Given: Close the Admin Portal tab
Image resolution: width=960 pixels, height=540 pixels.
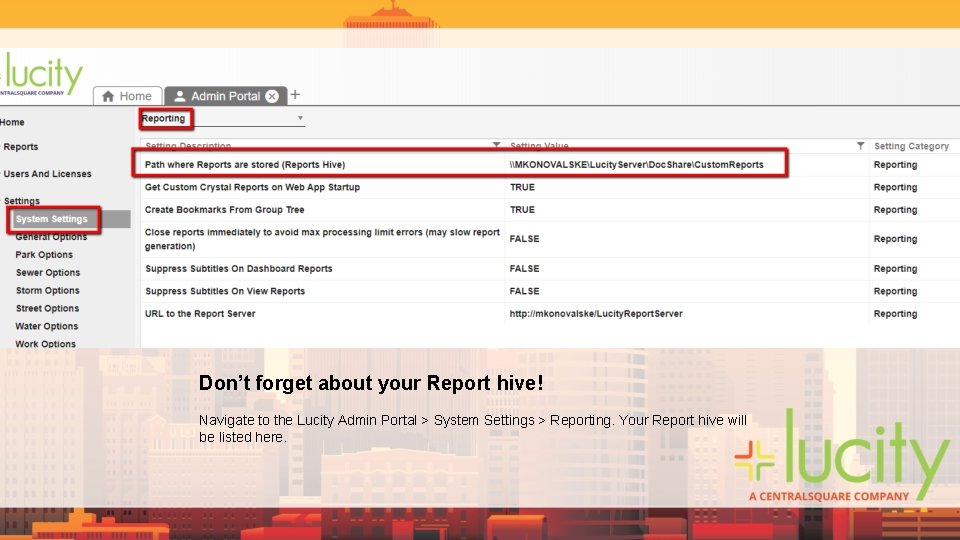Looking at the screenshot, I should point(272,96).
